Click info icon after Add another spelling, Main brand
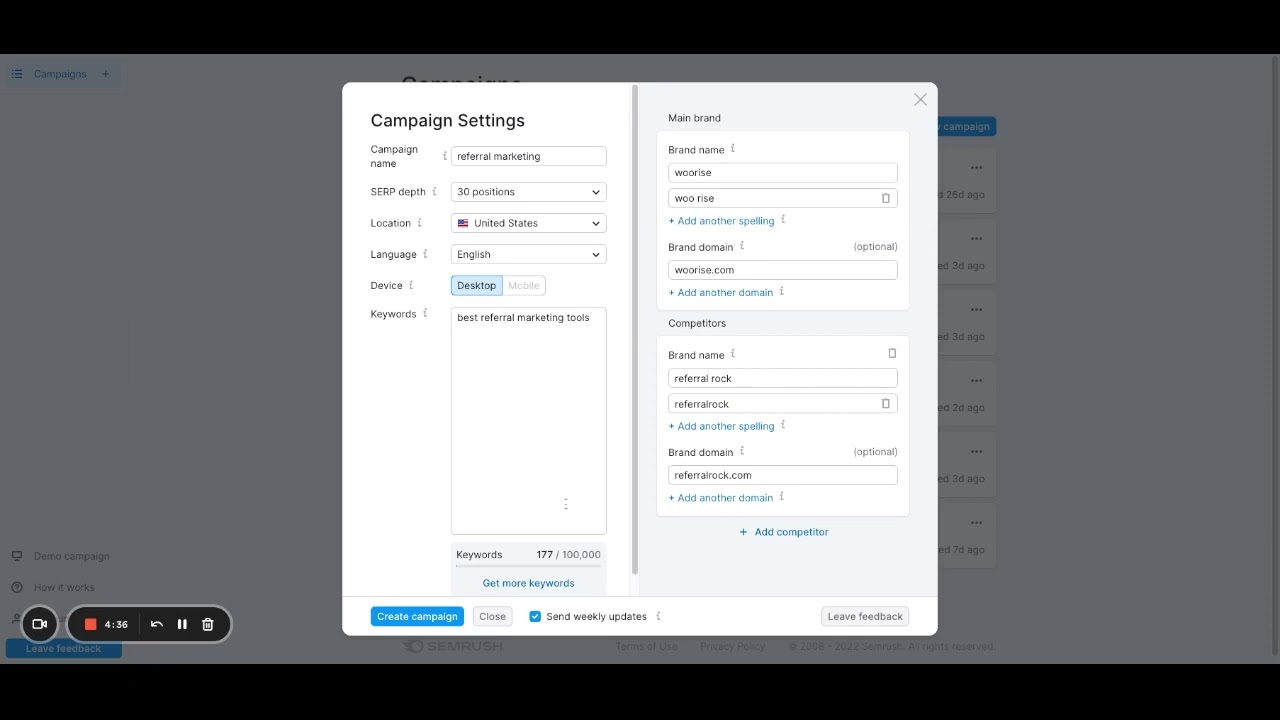Viewport: 1280px width, 720px height. coord(783,220)
